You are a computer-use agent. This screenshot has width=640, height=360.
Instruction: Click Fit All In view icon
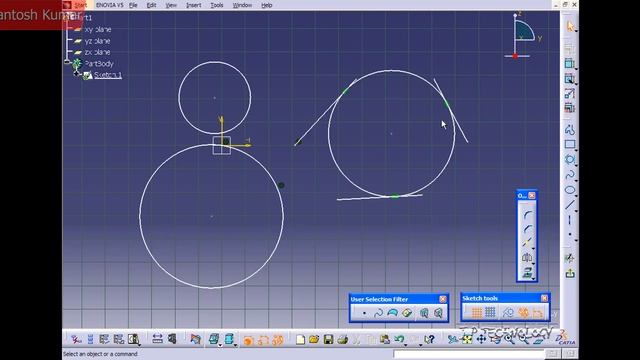pyautogui.click(x=467, y=339)
